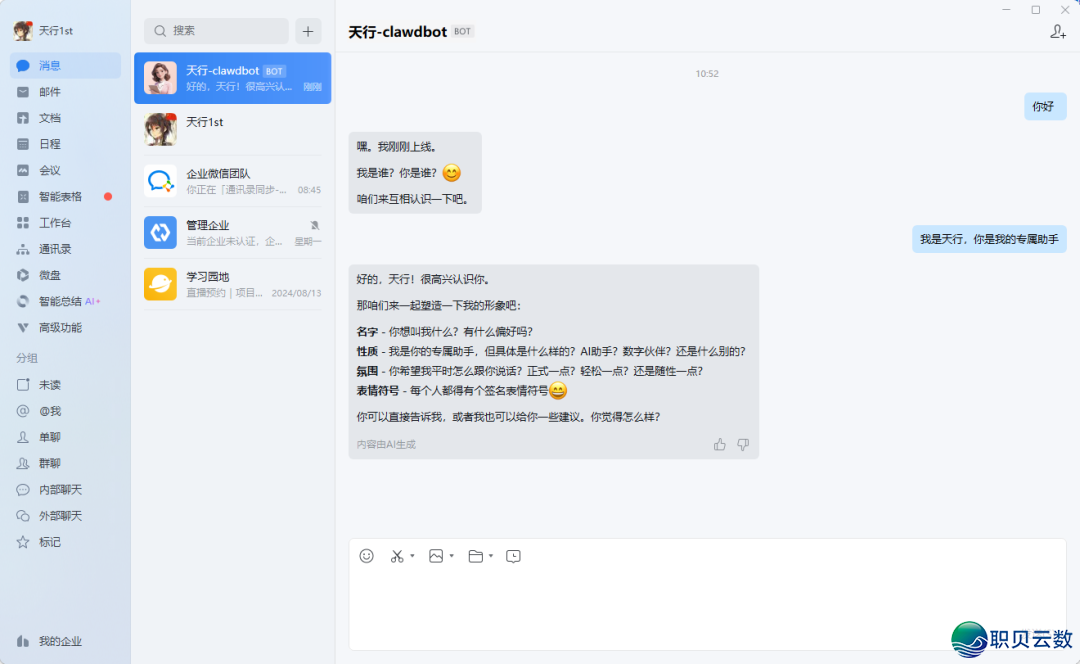Give a thumbs down to the AI reply
The height and width of the screenshot is (664, 1080).
pyautogui.click(x=743, y=444)
